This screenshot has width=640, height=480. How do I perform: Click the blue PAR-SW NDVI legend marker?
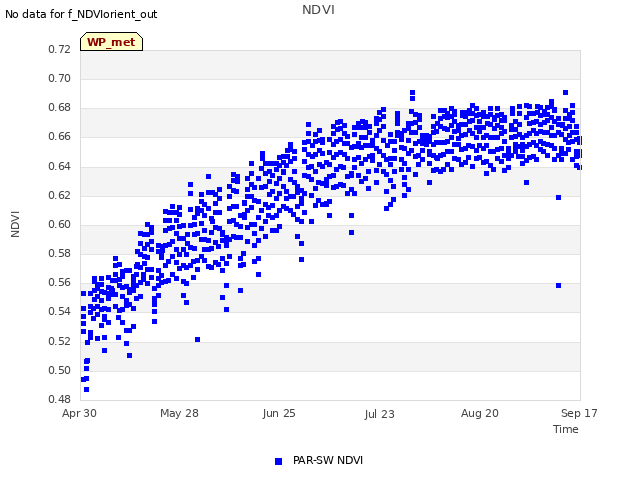tap(278, 461)
